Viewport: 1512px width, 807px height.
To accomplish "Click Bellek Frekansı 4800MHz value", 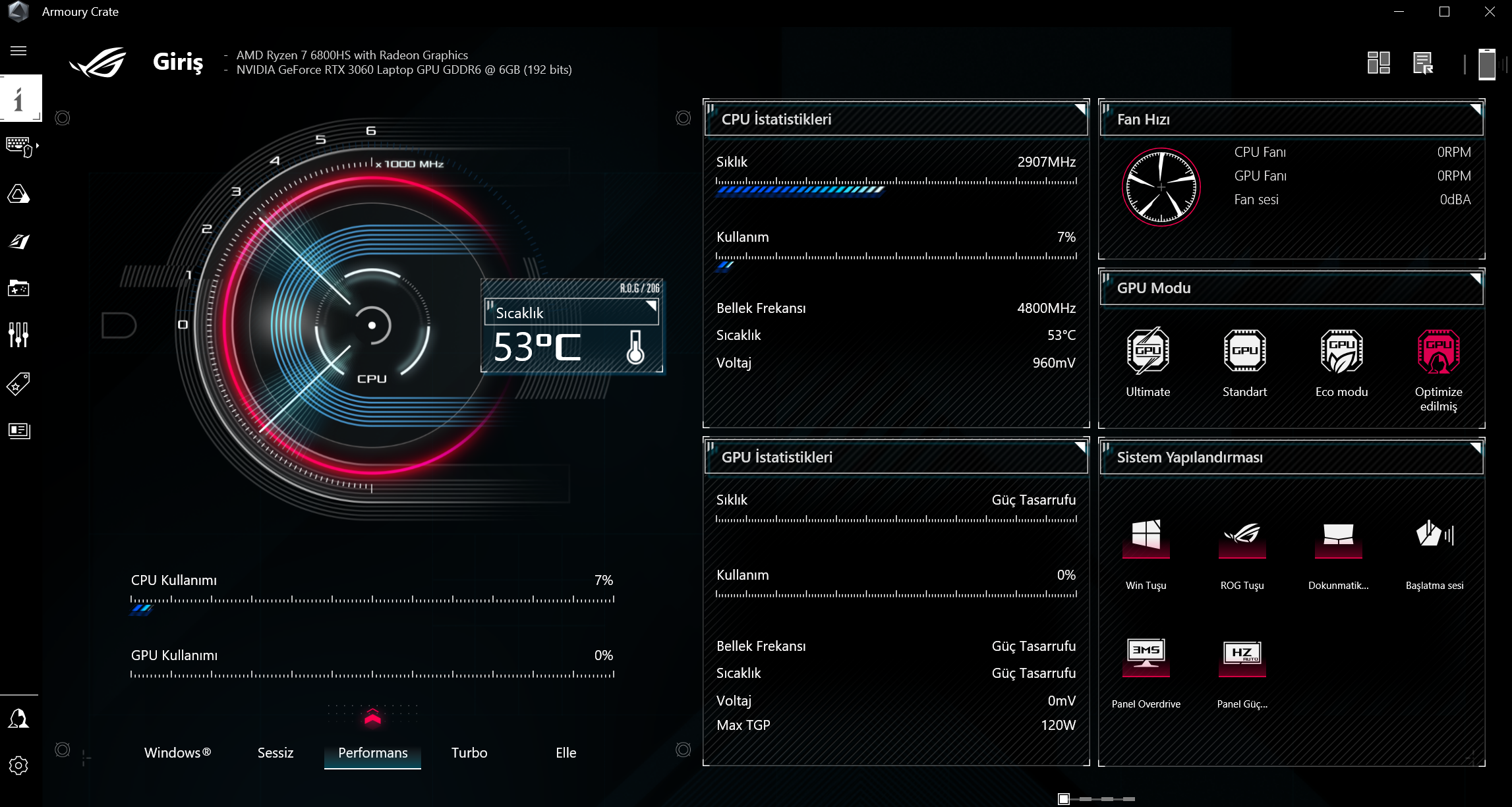I will tap(1046, 308).
